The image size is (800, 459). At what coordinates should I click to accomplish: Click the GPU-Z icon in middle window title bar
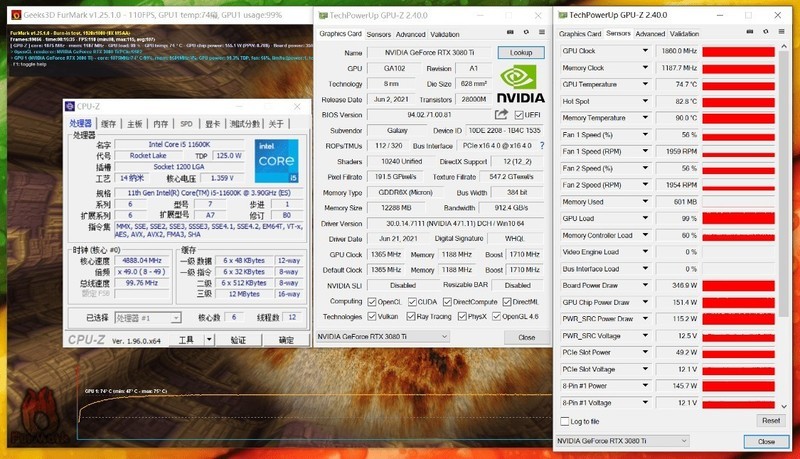click(x=322, y=15)
